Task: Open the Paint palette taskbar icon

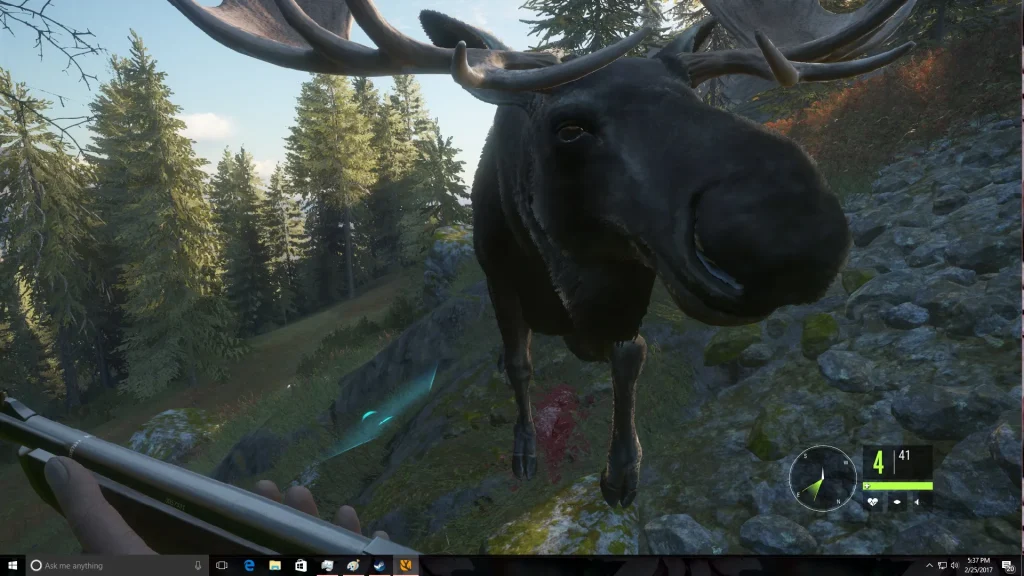Action: (x=353, y=566)
